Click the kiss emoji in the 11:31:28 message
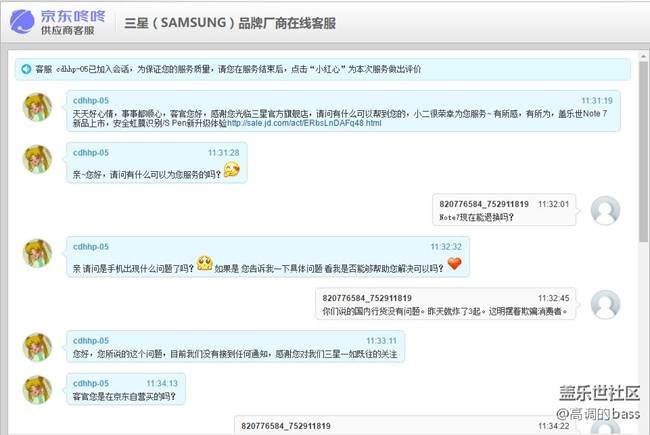 (x=232, y=170)
